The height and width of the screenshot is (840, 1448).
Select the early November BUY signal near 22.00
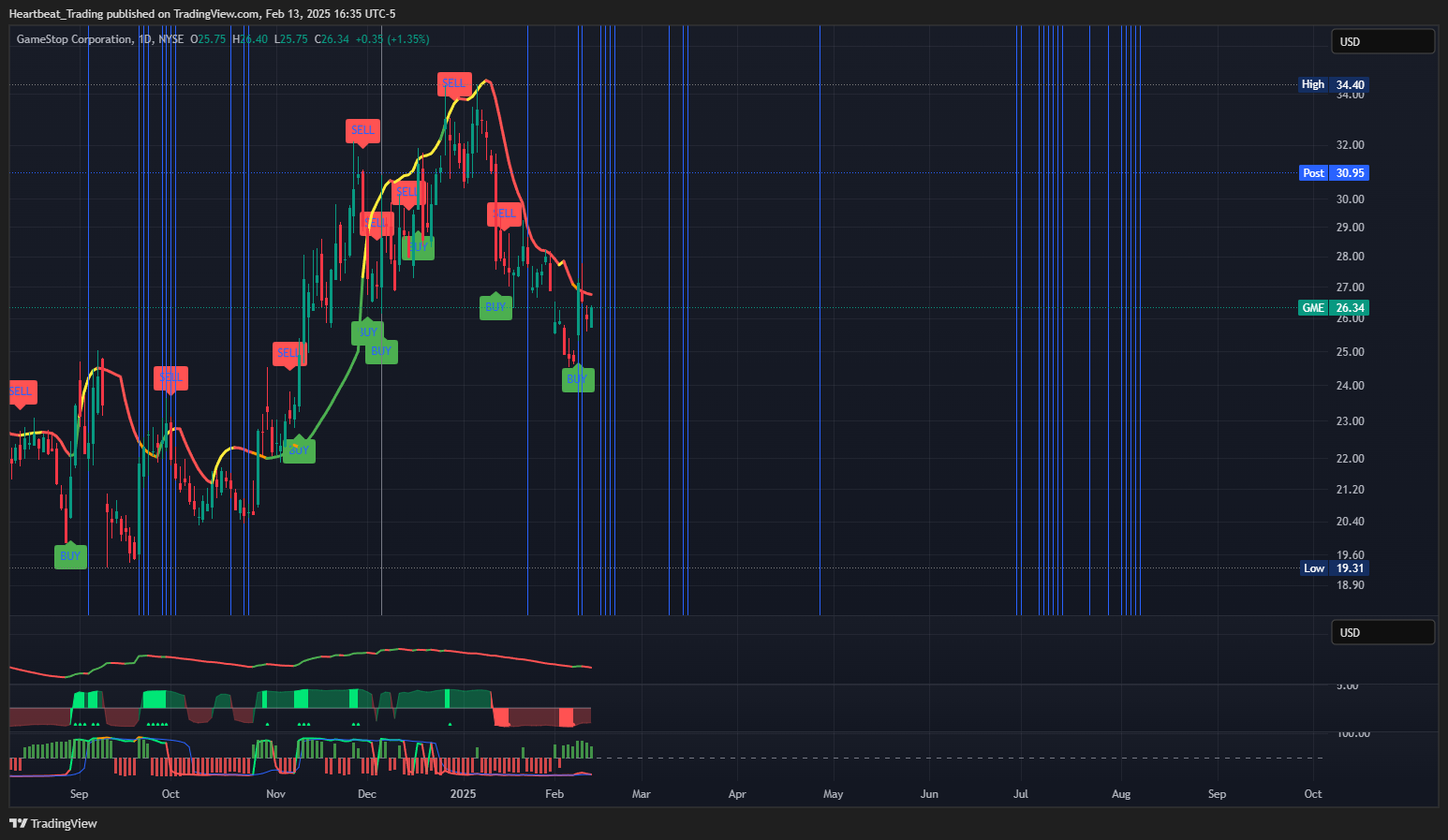[x=299, y=450]
